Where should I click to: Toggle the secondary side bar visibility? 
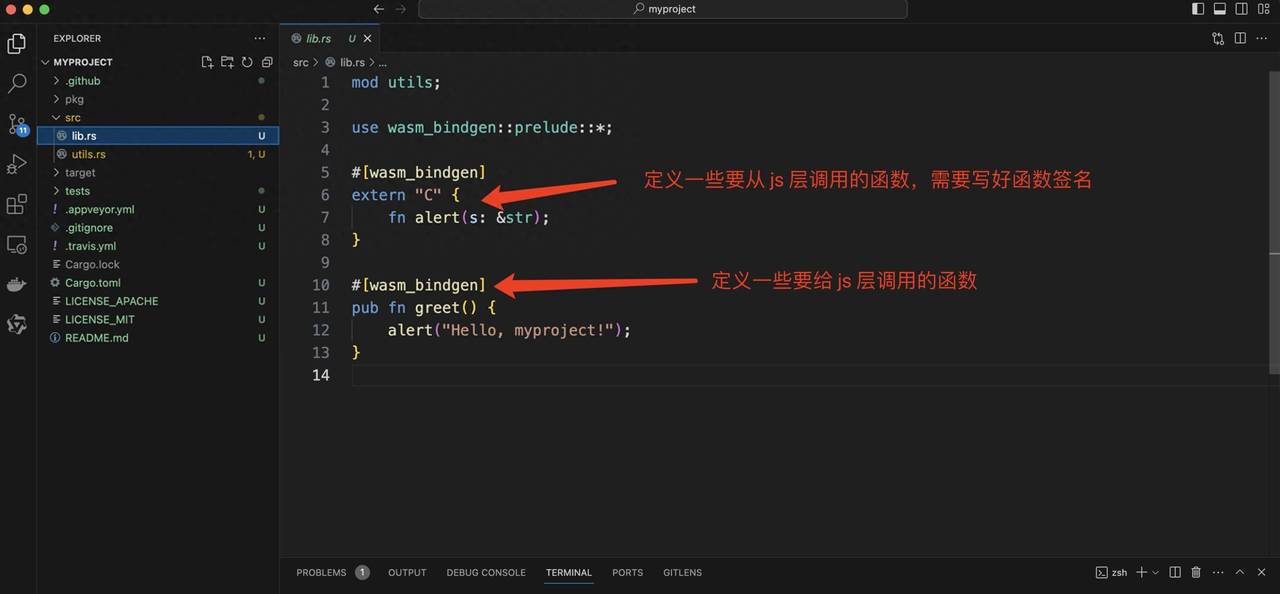1242,9
